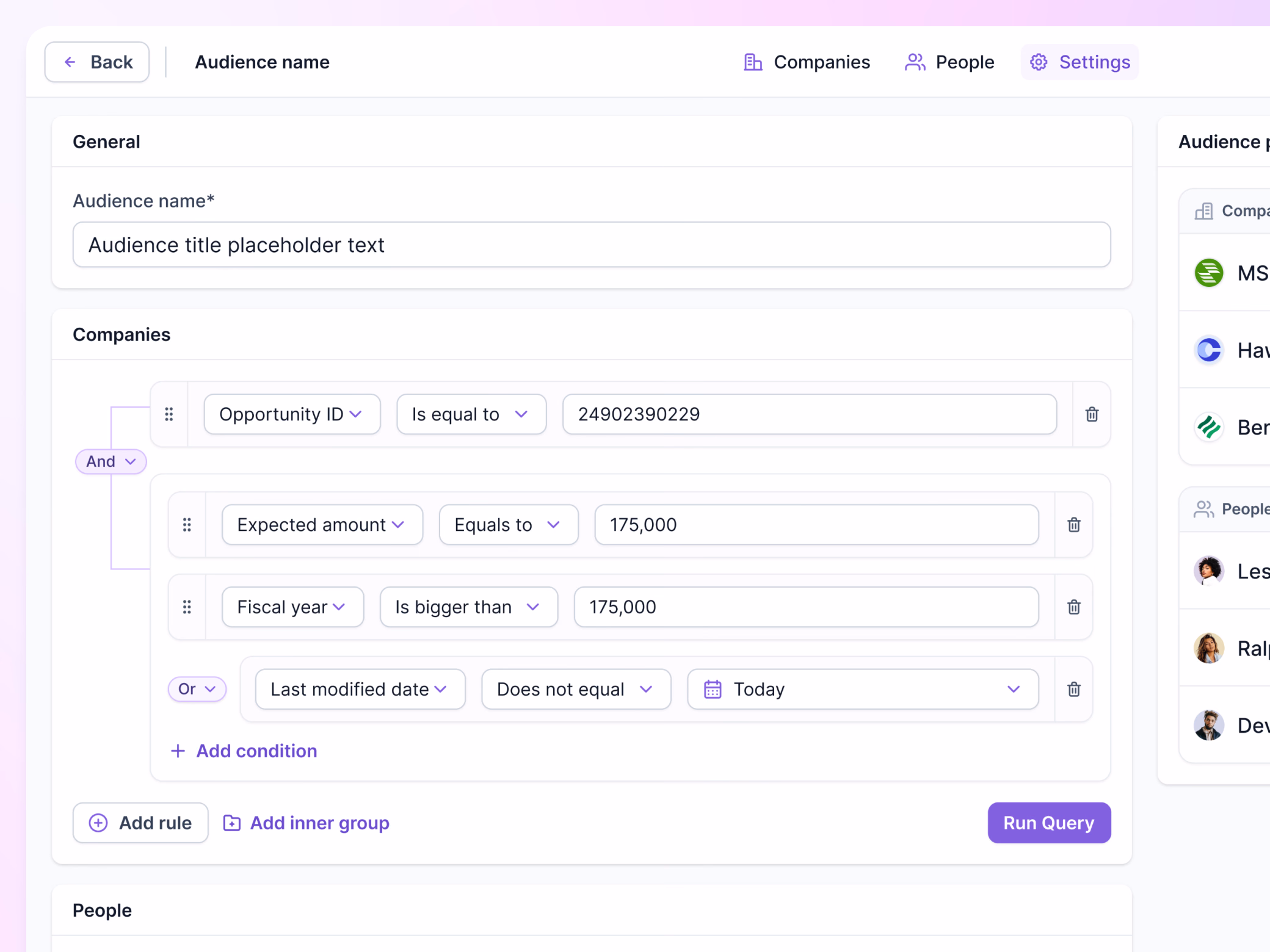
Task: Click the 24902390229 value field
Action: 810,414
